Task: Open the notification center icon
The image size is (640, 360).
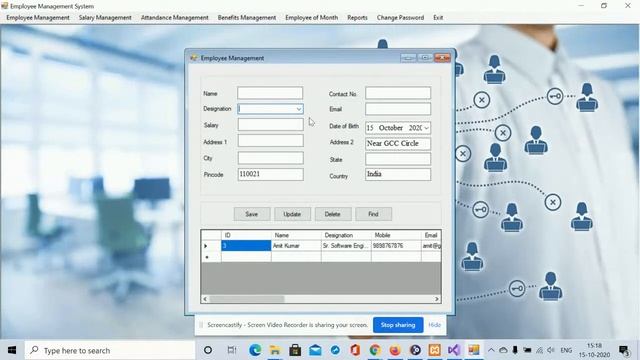Action: [x=624, y=350]
